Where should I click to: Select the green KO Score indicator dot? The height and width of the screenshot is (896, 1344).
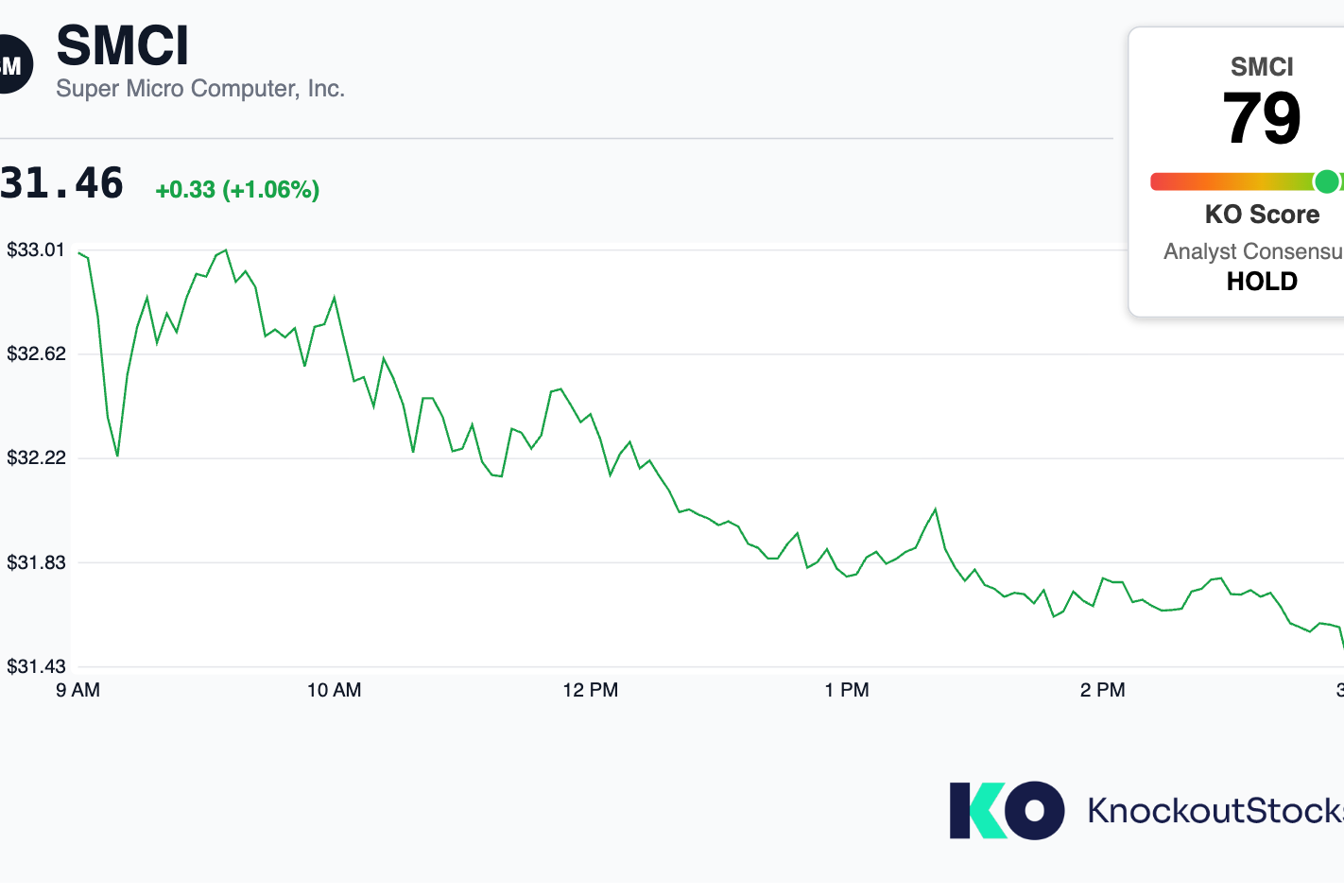1327,181
